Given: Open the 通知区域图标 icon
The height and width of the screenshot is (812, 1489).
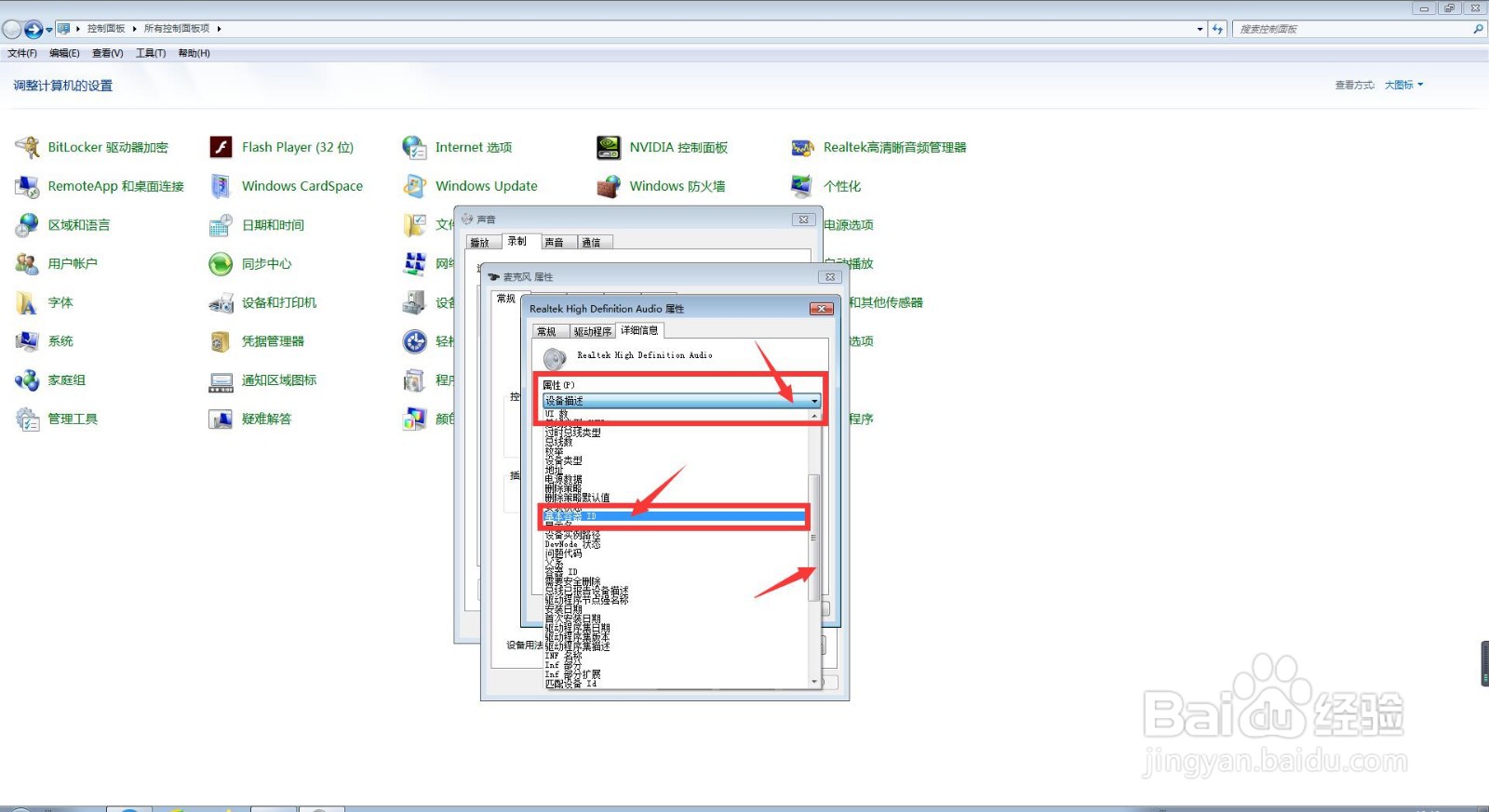Looking at the screenshot, I should click(221, 380).
